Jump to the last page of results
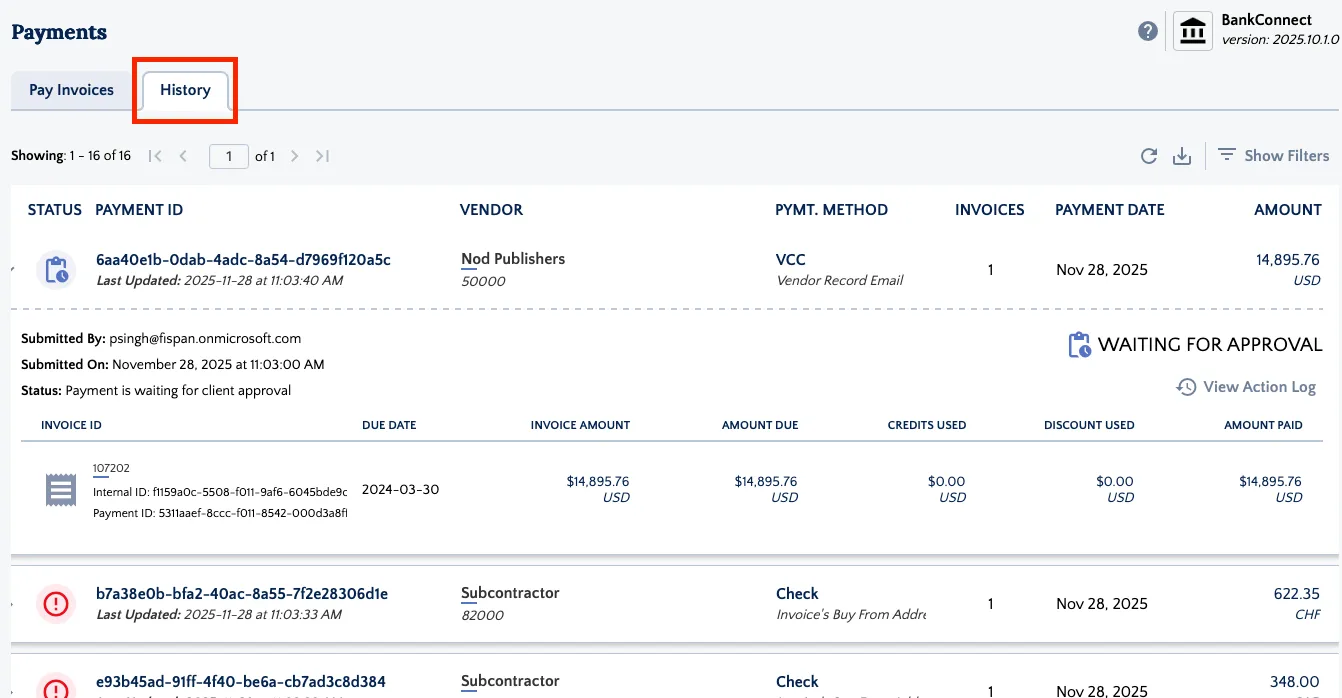 (x=322, y=156)
